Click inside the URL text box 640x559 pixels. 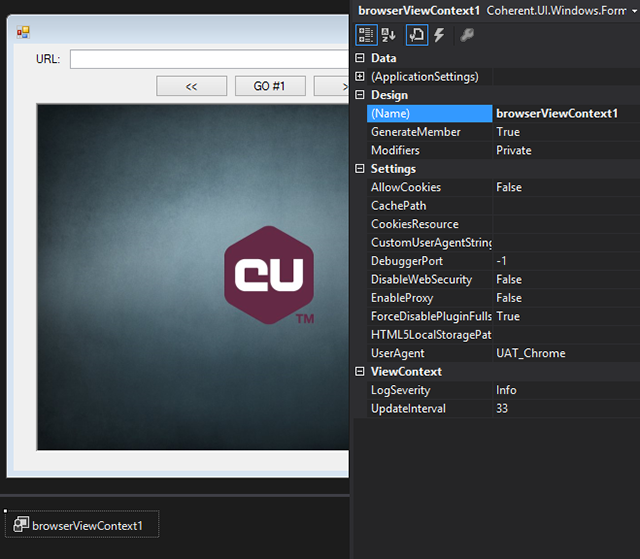209,59
